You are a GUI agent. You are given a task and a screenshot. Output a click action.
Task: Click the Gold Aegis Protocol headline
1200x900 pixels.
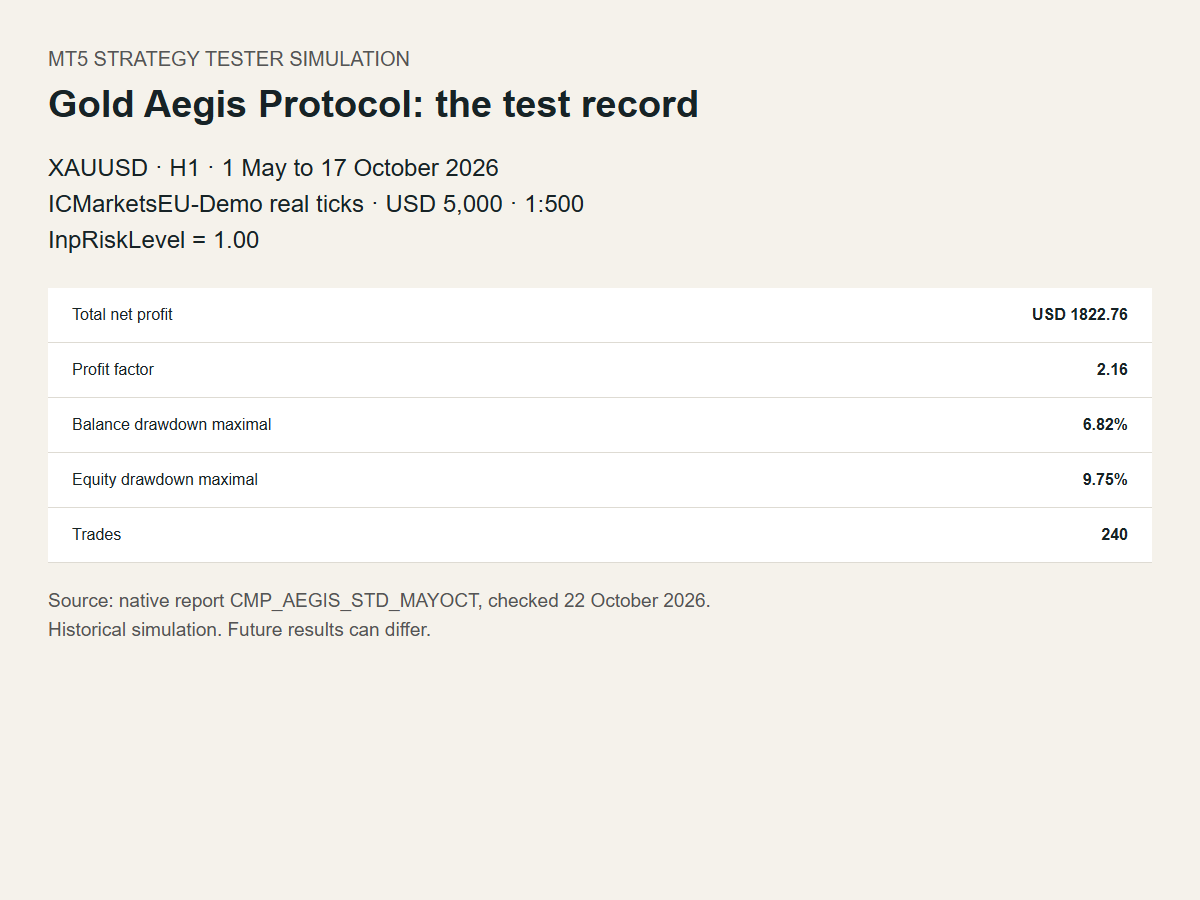pyautogui.click(x=373, y=105)
